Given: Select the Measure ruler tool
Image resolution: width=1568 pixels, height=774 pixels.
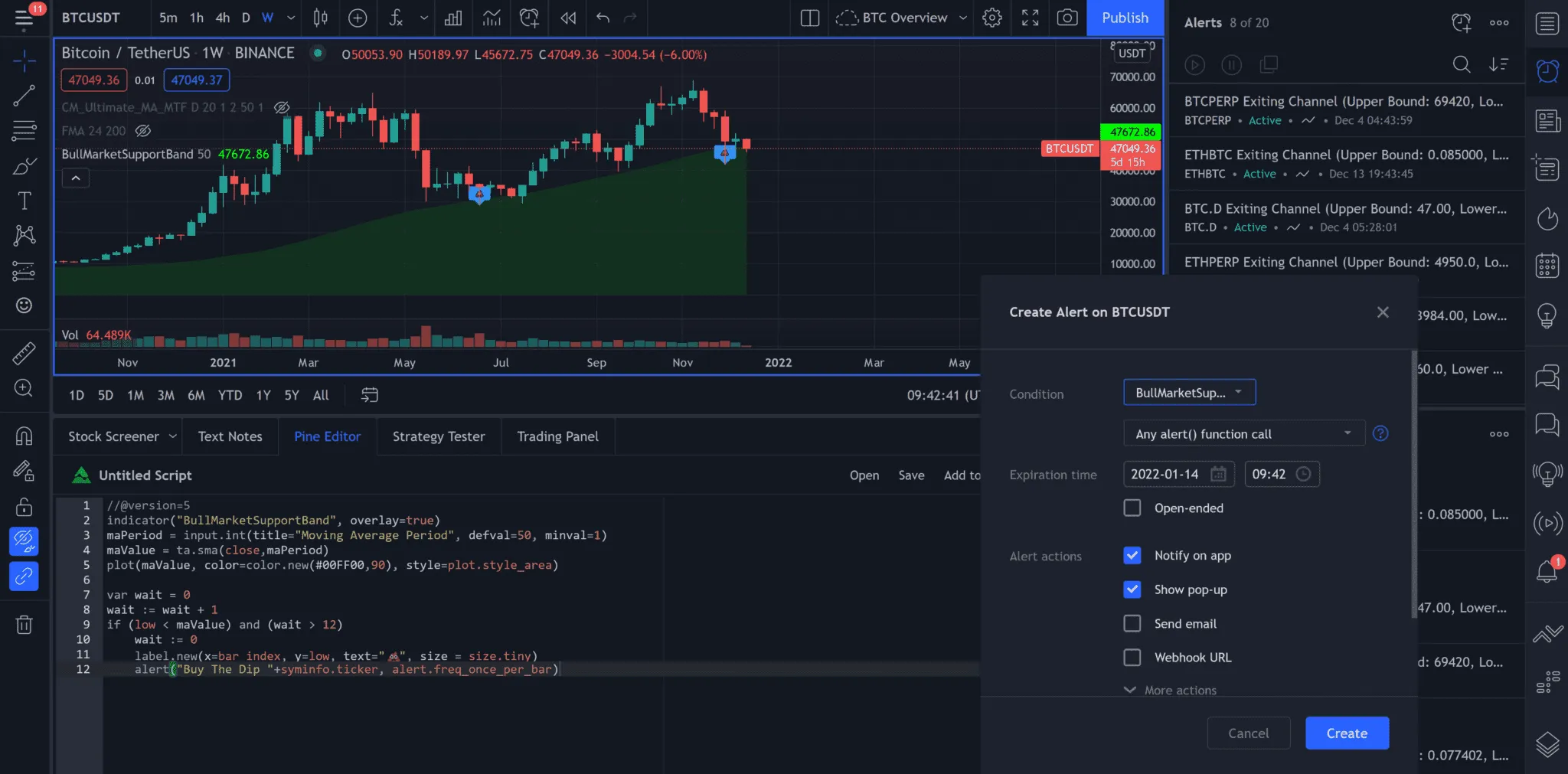Looking at the screenshot, I should (24, 353).
